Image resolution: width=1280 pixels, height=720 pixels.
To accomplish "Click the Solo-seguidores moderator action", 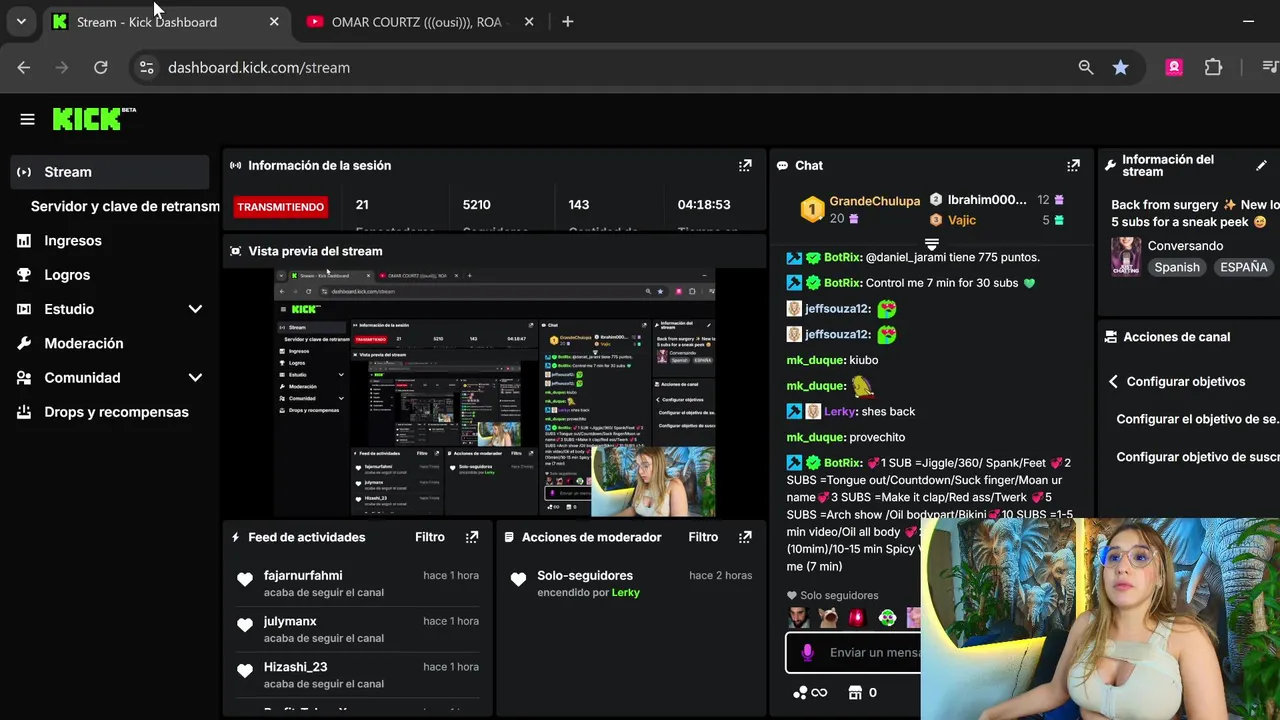I will [x=630, y=583].
